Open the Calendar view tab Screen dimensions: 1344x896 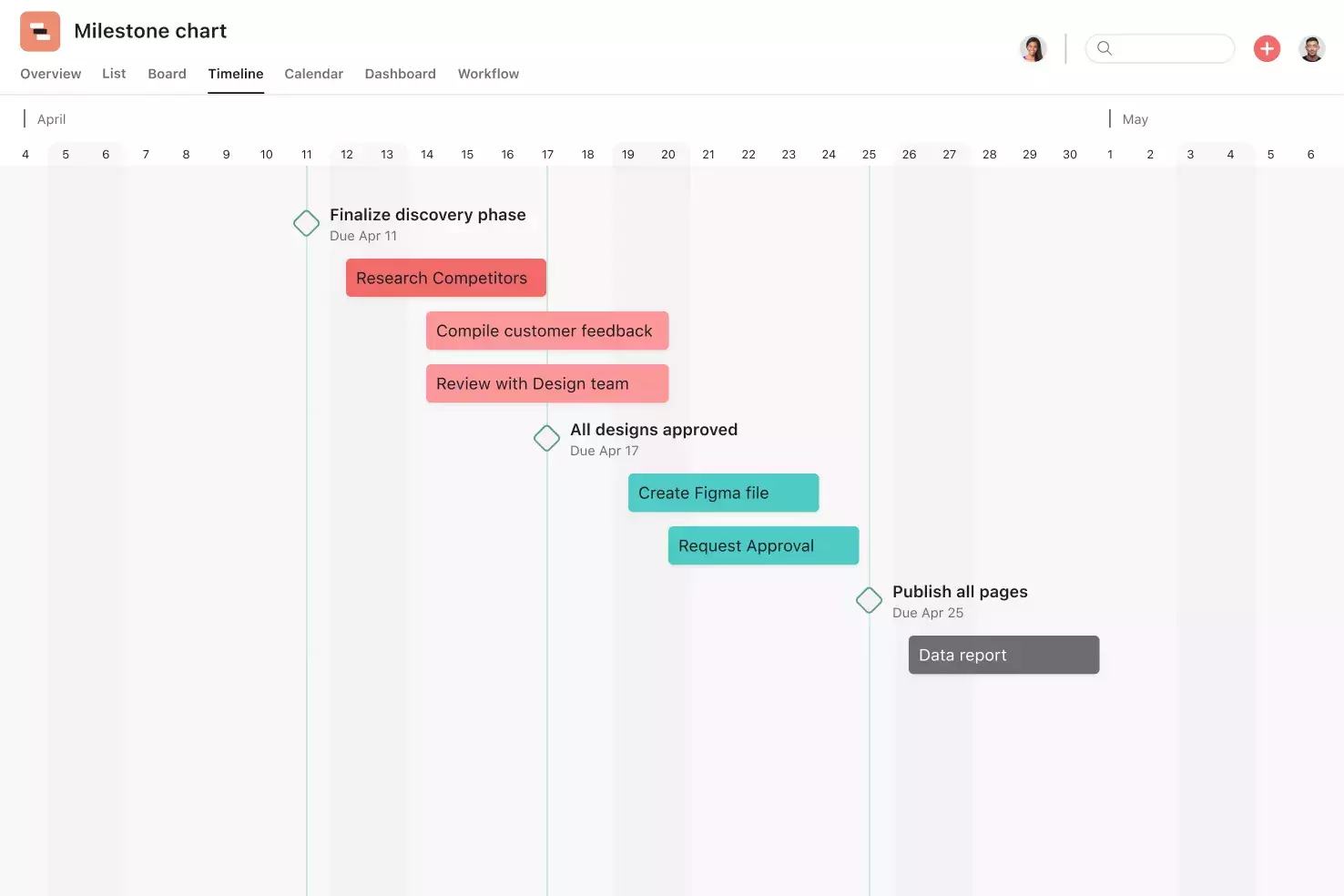(x=313, y=74)
